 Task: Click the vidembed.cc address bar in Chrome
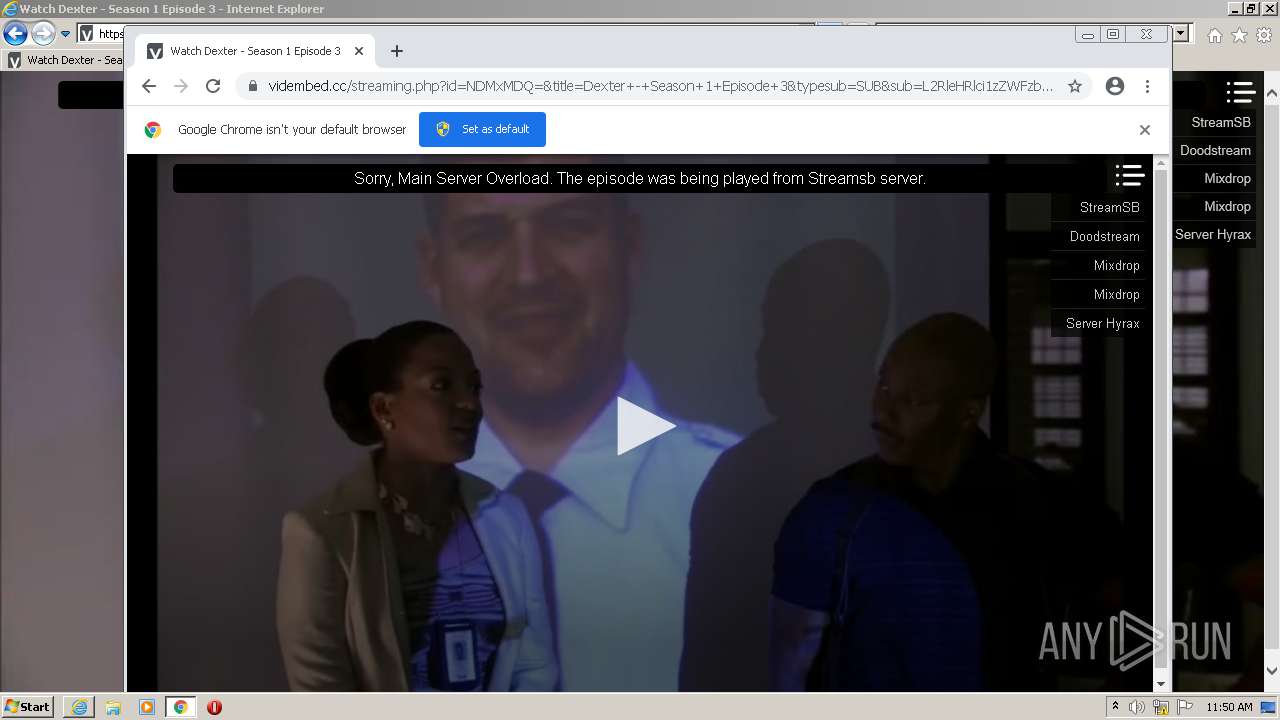[660, 86]
